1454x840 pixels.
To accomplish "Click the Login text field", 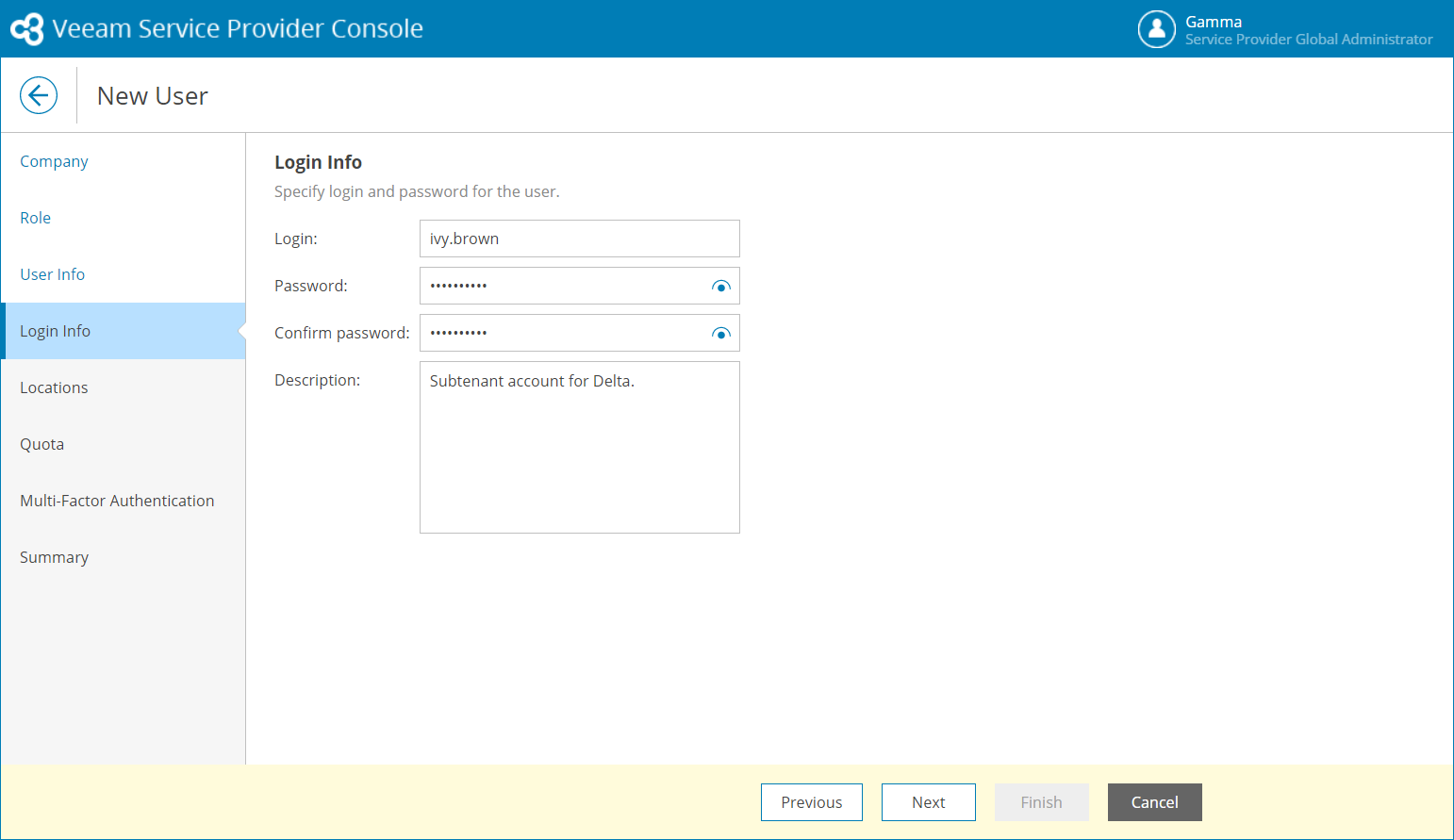I will (x=579, y=239).
